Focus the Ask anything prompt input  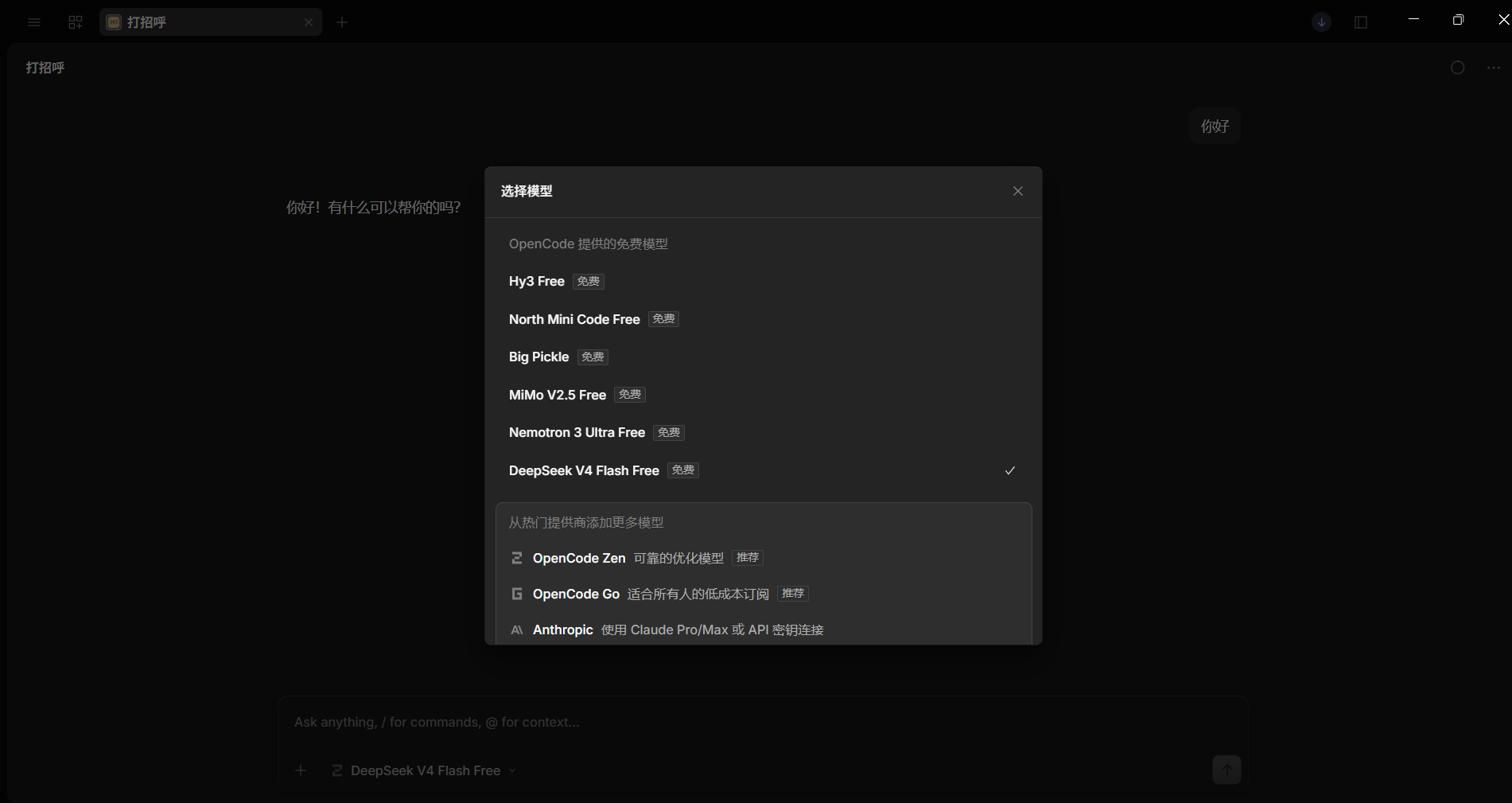[763, 723]
